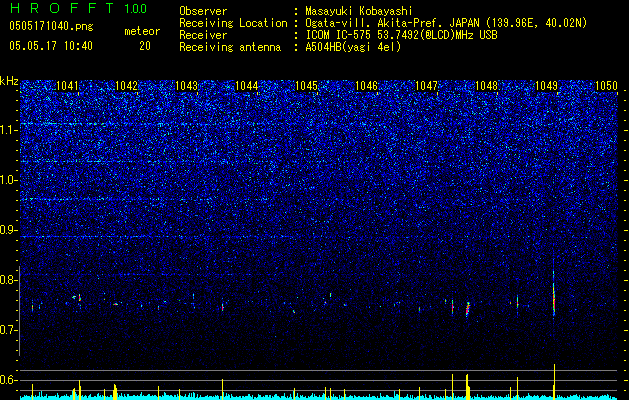
Task: Click the 'Receiving antenna' label
Action: 230,47
